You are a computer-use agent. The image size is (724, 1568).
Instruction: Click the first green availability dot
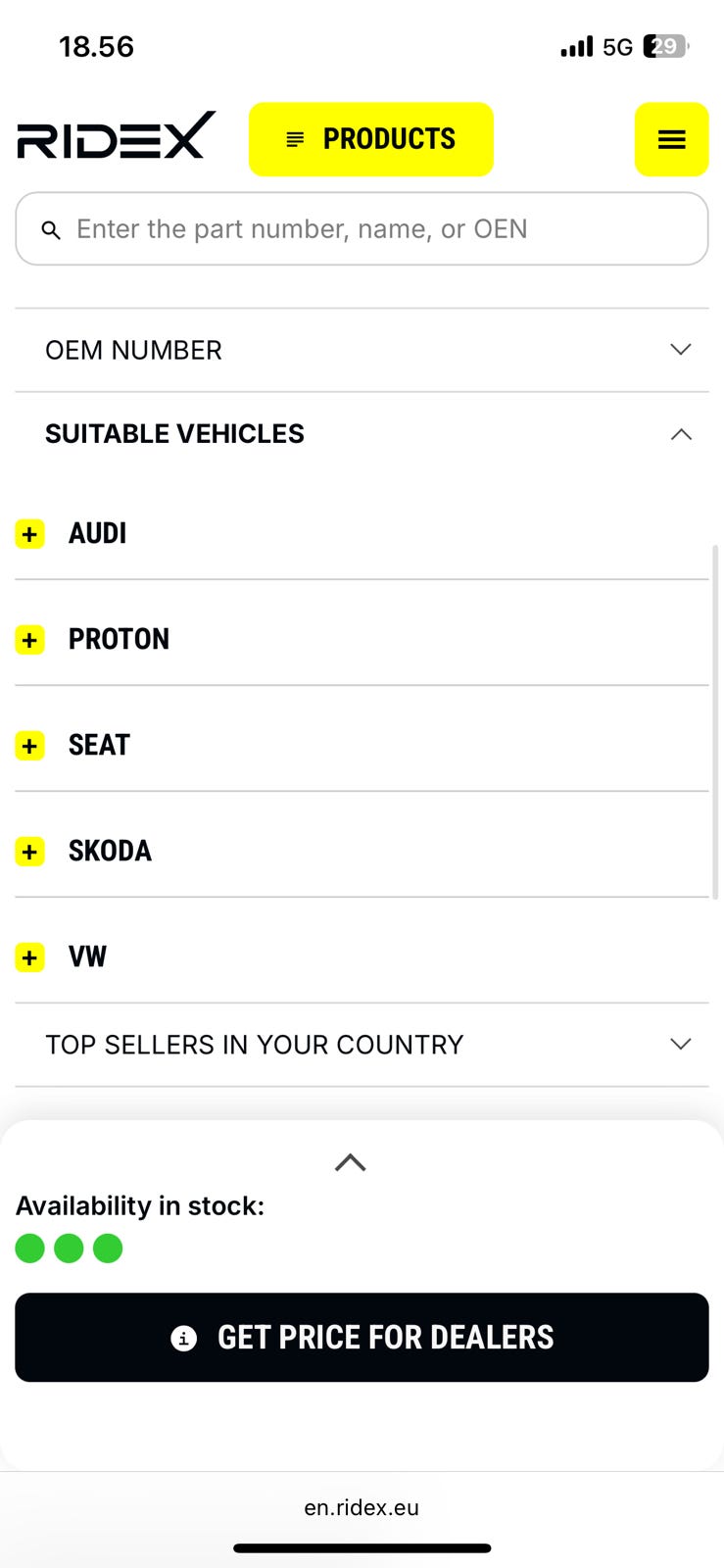click(x=30, y=1249)
